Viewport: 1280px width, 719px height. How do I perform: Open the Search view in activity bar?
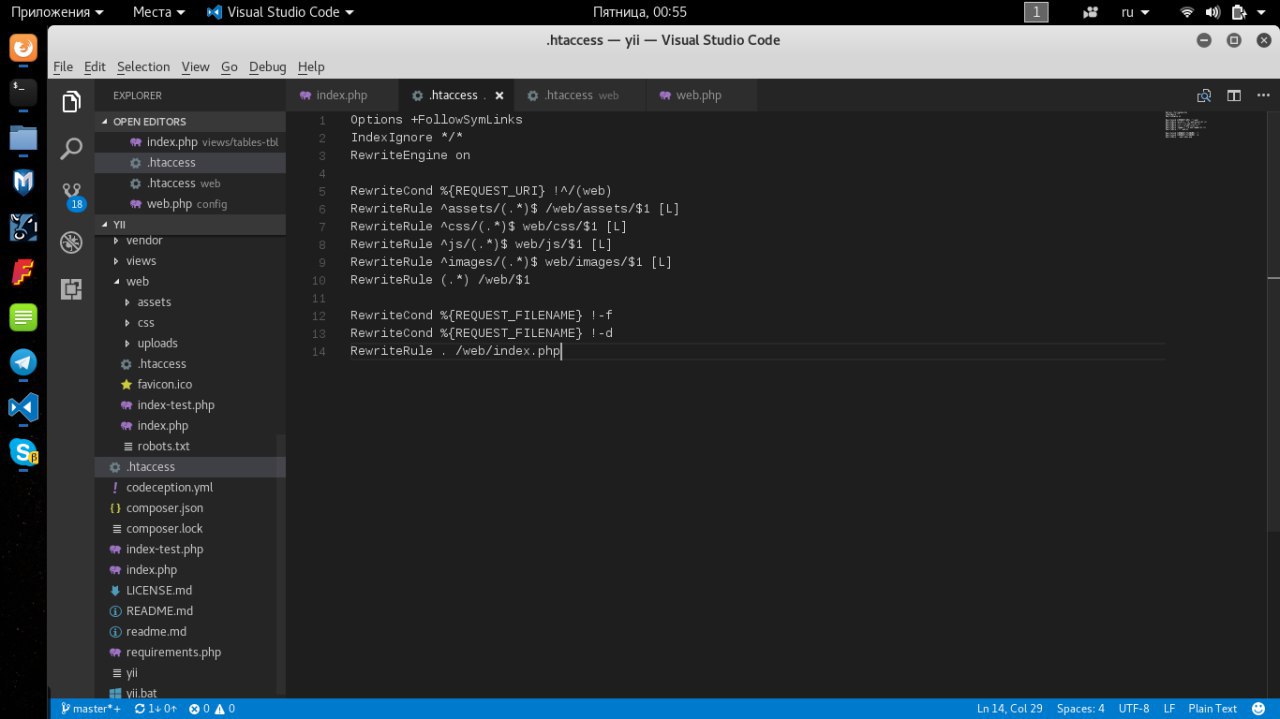pos(71,149)
